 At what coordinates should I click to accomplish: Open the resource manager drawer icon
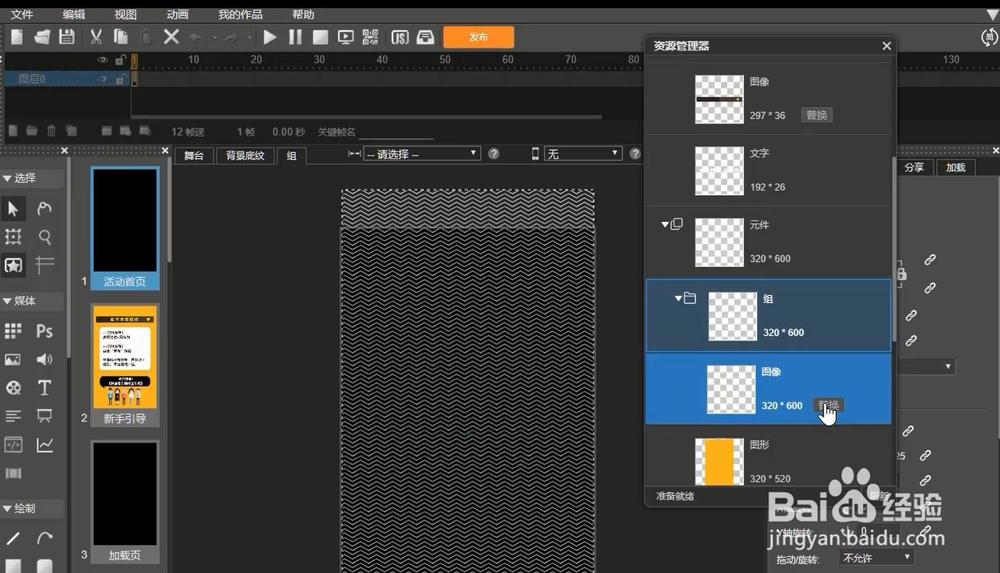425,37
